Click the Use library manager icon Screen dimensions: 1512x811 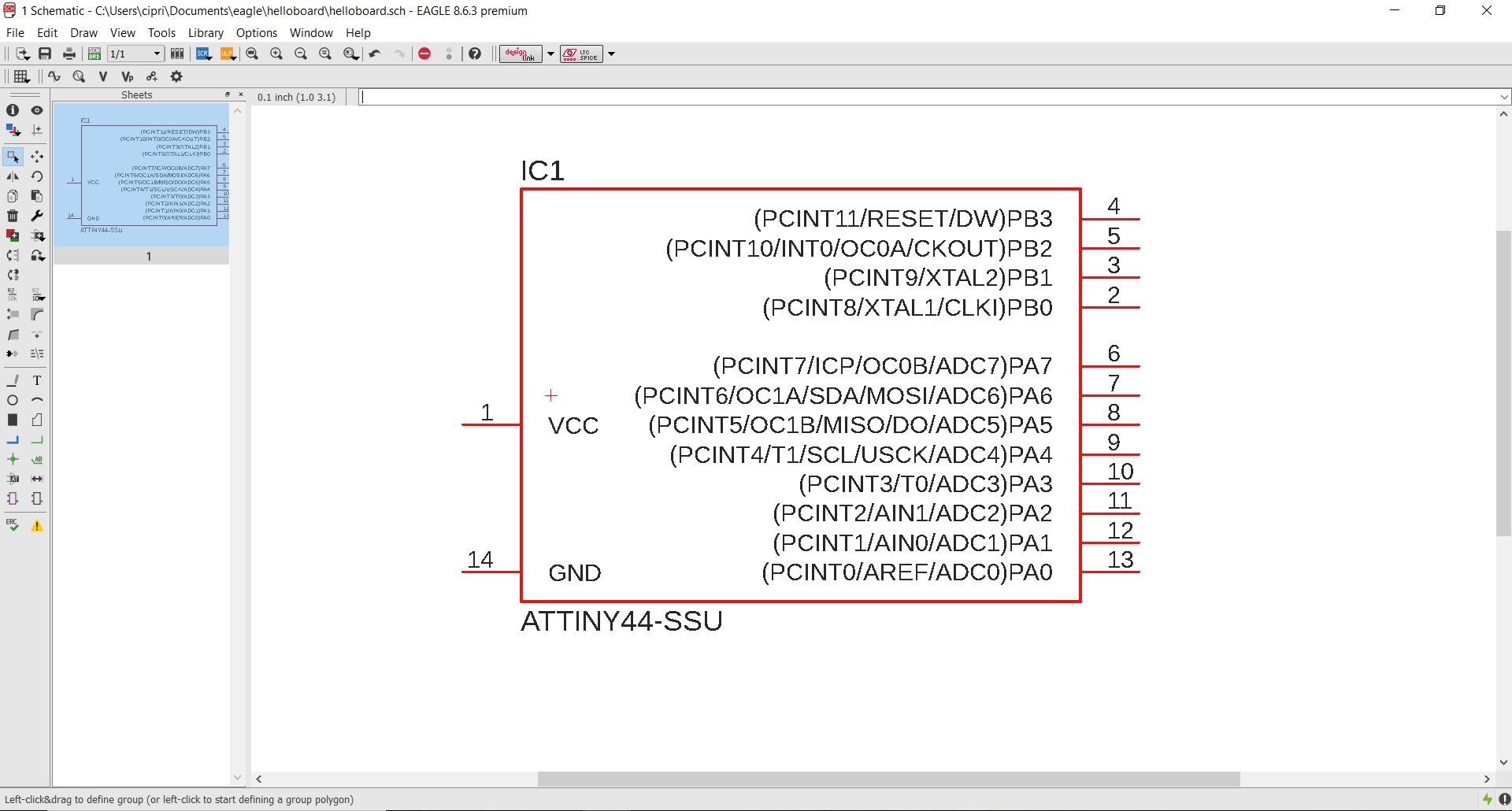coord(177,54)
